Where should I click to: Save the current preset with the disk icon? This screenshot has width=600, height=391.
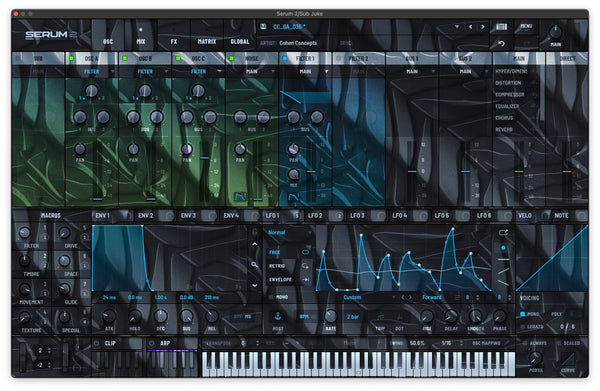[263, 26]
